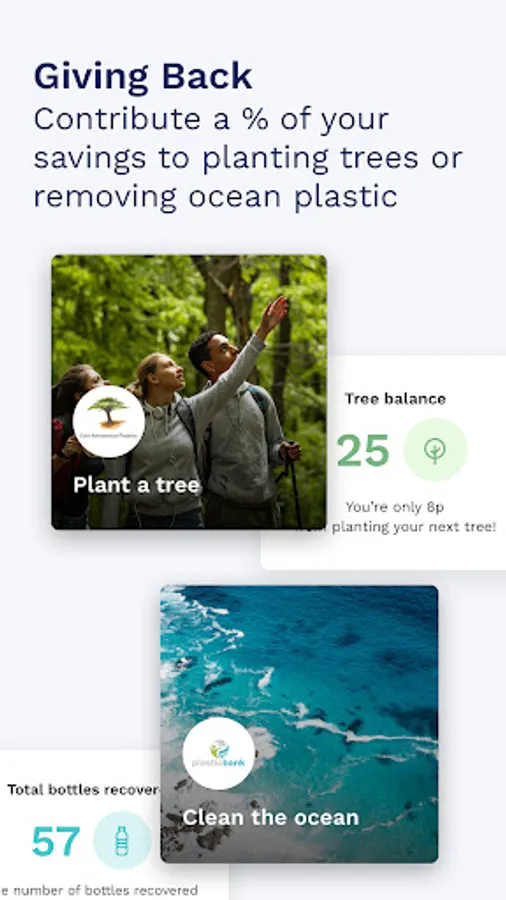Tap the plastic bottle icon beside 57
The height and width of the screenshot is (900, 506).
(122, 840)
